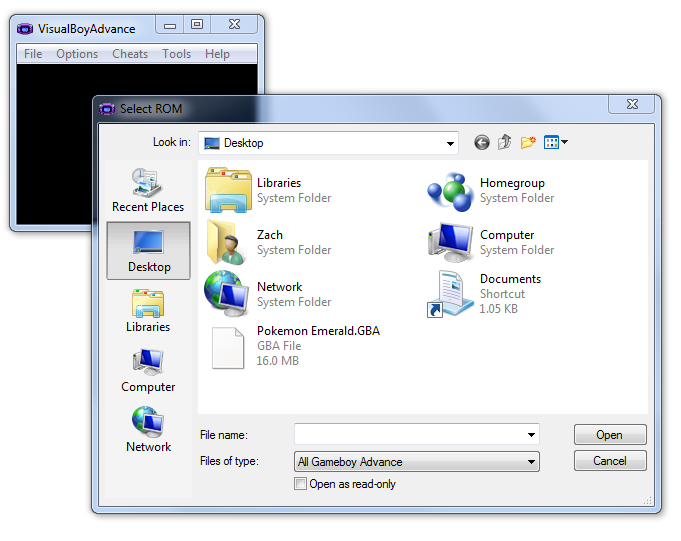The image size is (681, 541).
Task: Click "Documents" shortcut name text
Action: coord(510,279)
